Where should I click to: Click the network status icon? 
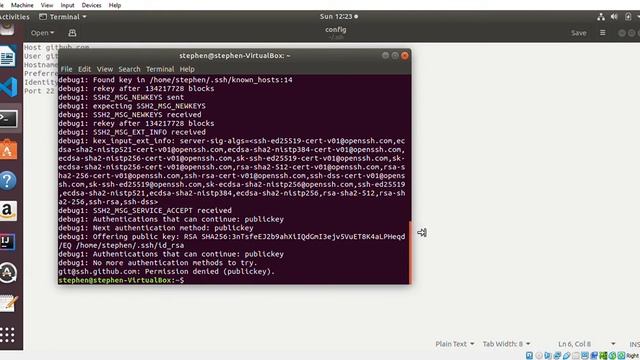click(x=601, y=17)
